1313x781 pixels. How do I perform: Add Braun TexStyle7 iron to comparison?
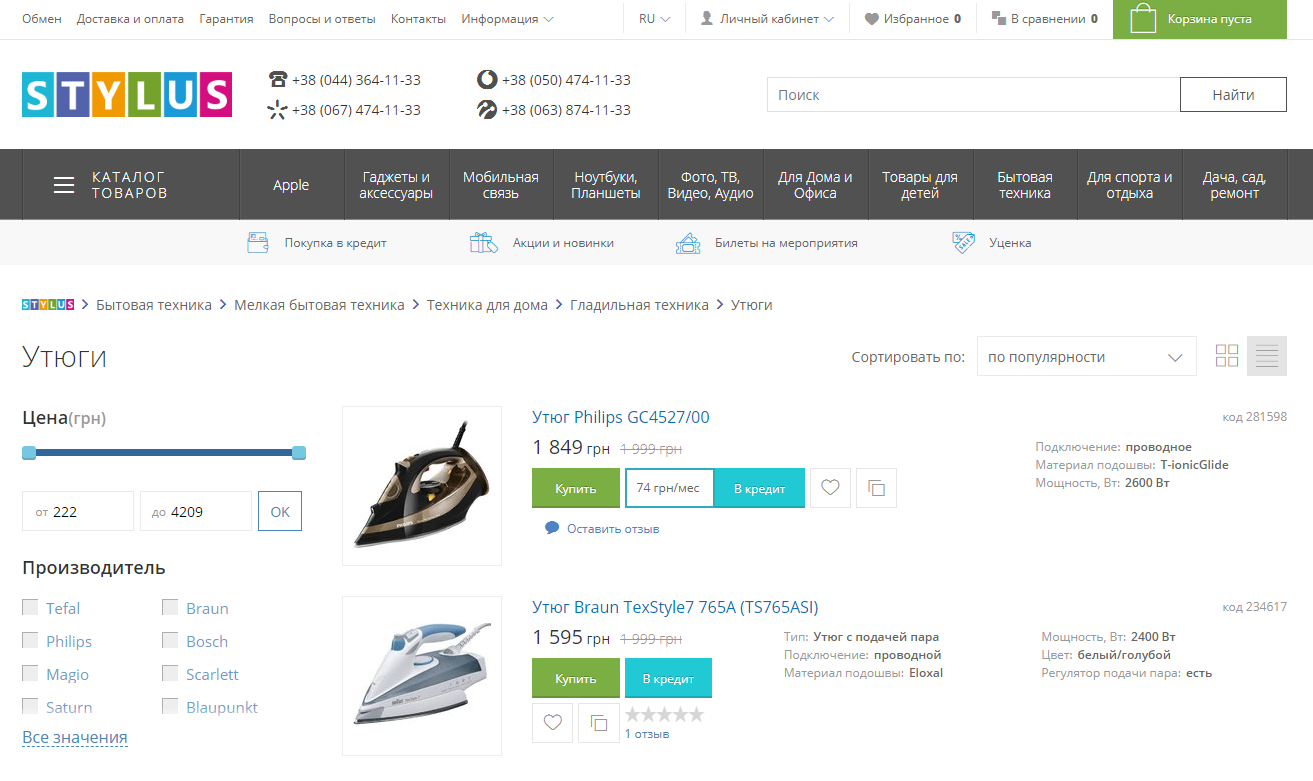tap(599, 722)
